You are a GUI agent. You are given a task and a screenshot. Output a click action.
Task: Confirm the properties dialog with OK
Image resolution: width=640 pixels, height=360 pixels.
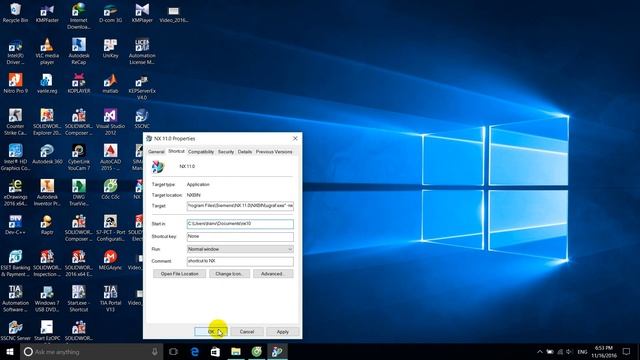[211, 331]
